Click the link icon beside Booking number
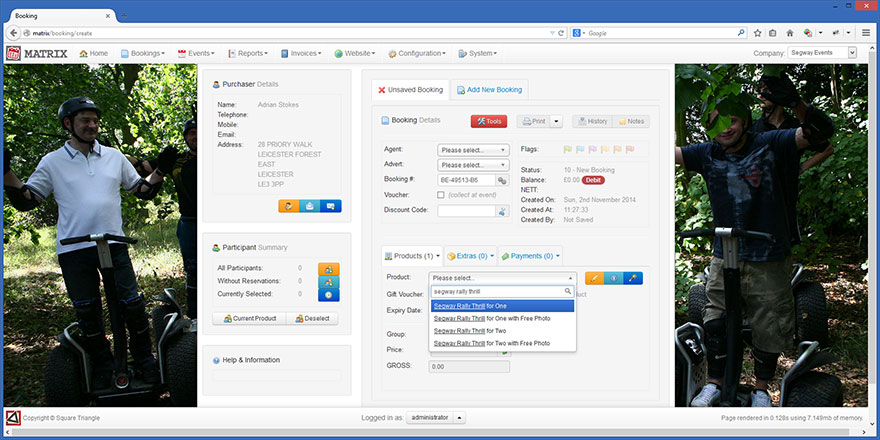 point(502,180)
